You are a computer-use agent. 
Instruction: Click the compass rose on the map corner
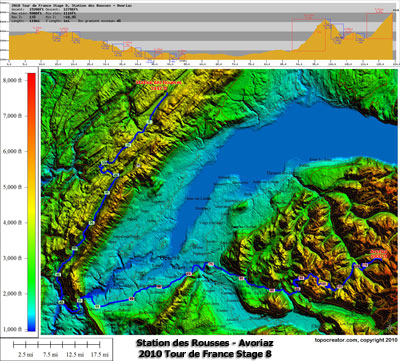coord(391,326)
